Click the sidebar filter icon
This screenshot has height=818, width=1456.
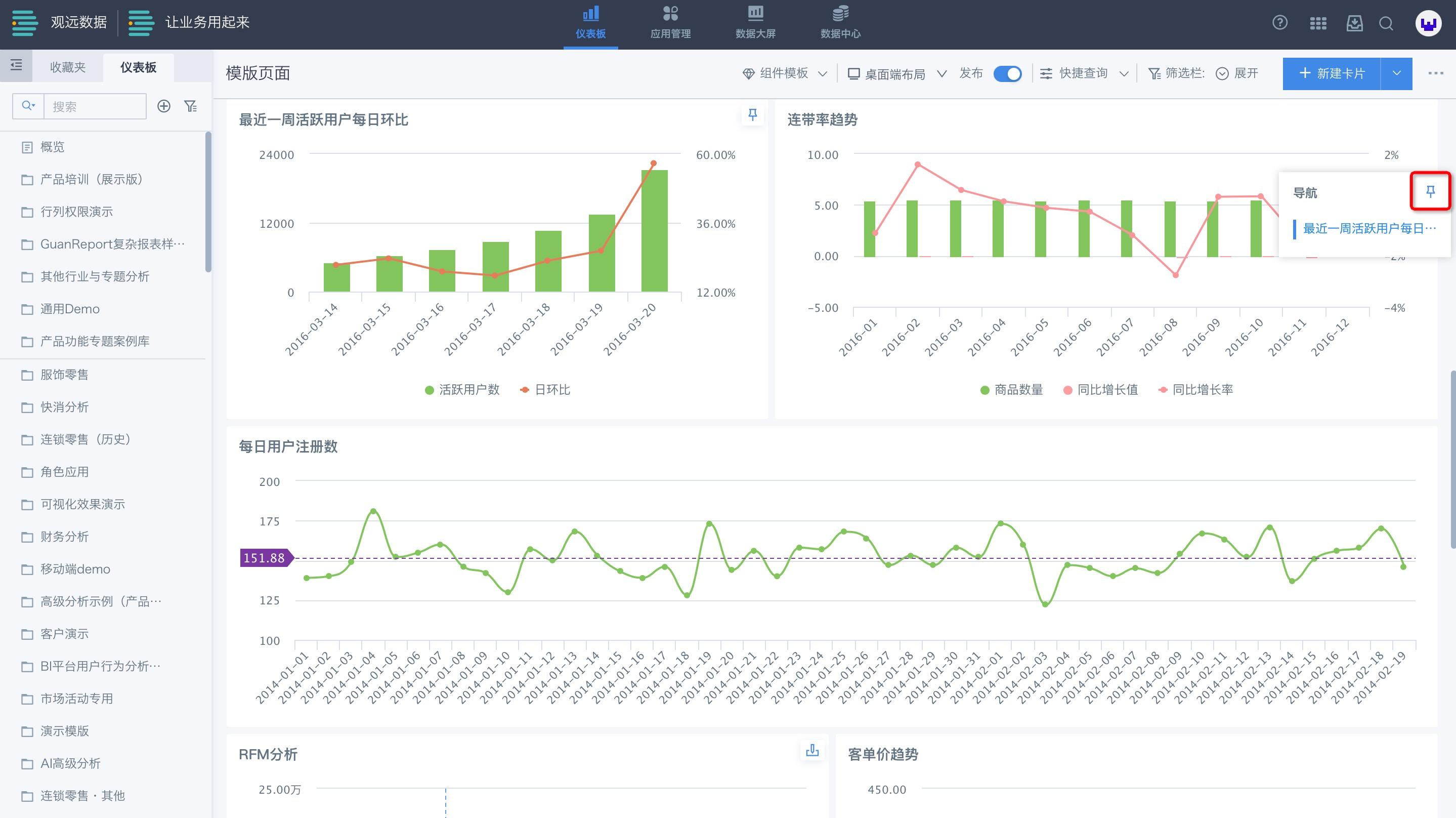pyautogui.click(x=191, y=106)
